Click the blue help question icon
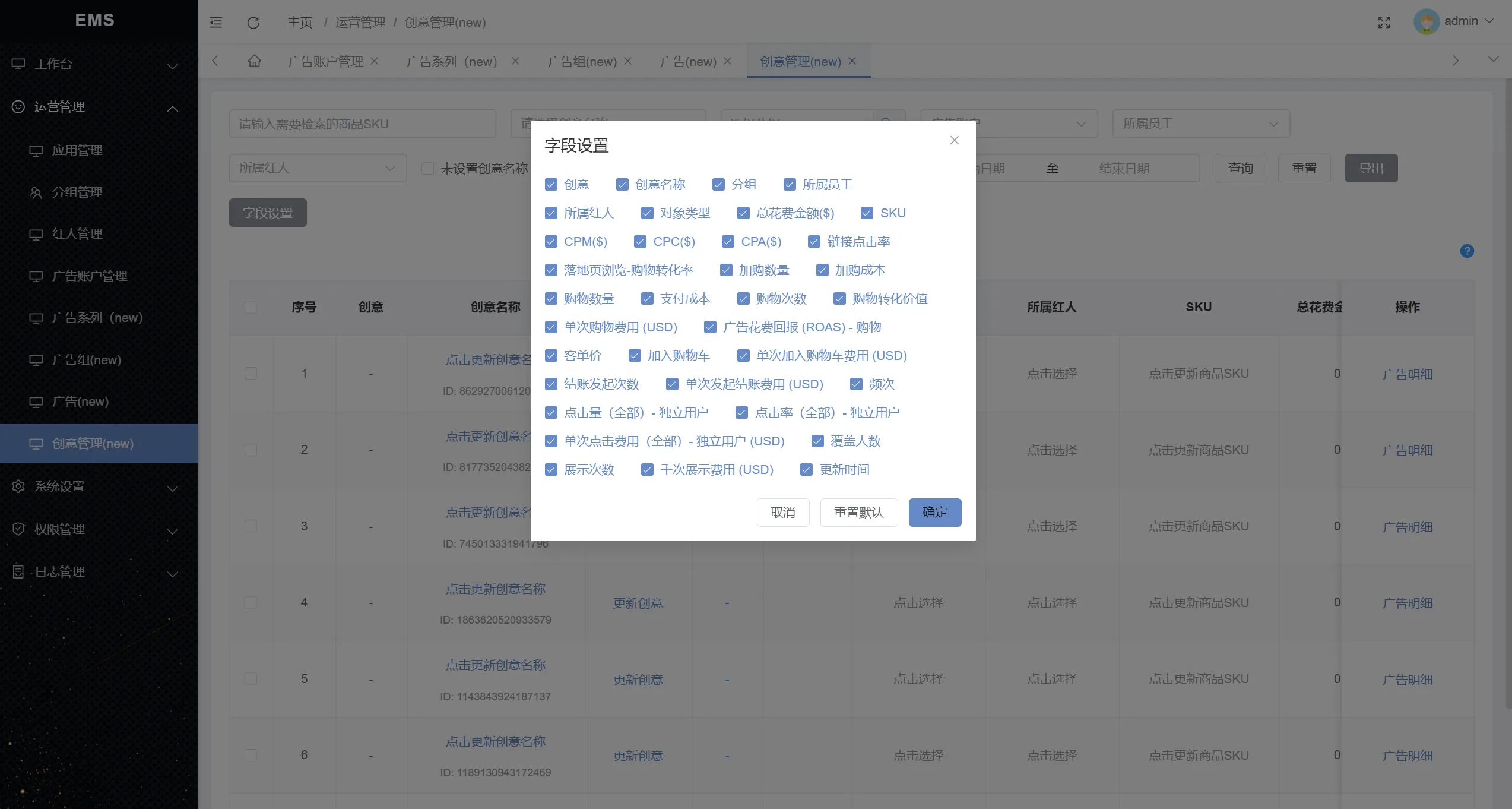The width and height of the screenshot is (1512, 809). pos(1467,251)
